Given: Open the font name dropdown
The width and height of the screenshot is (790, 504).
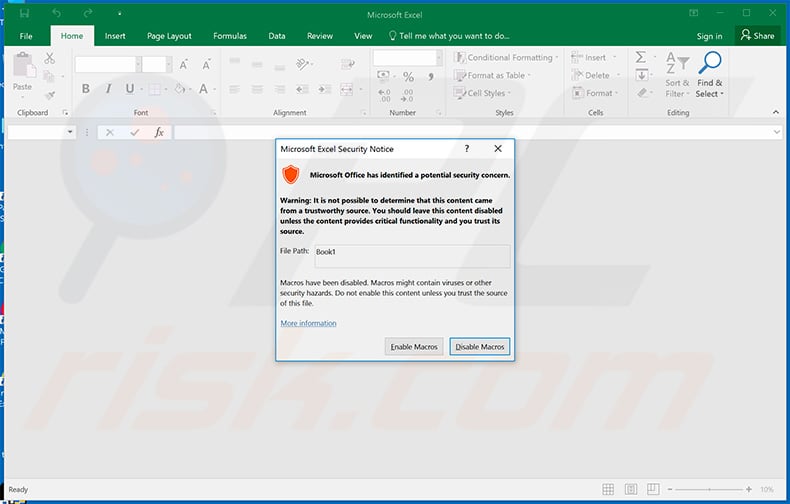Looking at the screenshot, I should (x=138, y=64).
